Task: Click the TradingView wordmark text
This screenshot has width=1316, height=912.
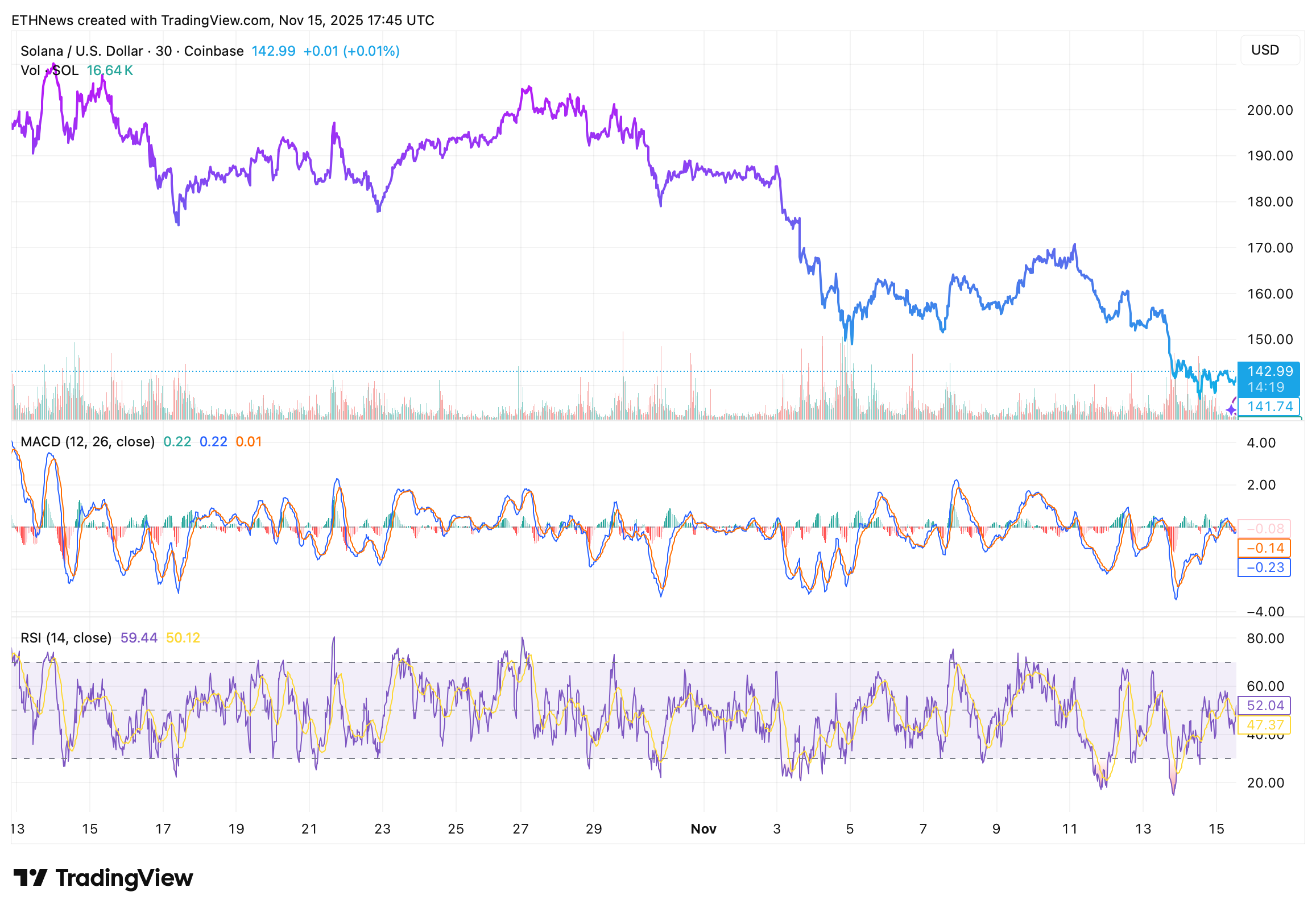Action: (124, 878)
